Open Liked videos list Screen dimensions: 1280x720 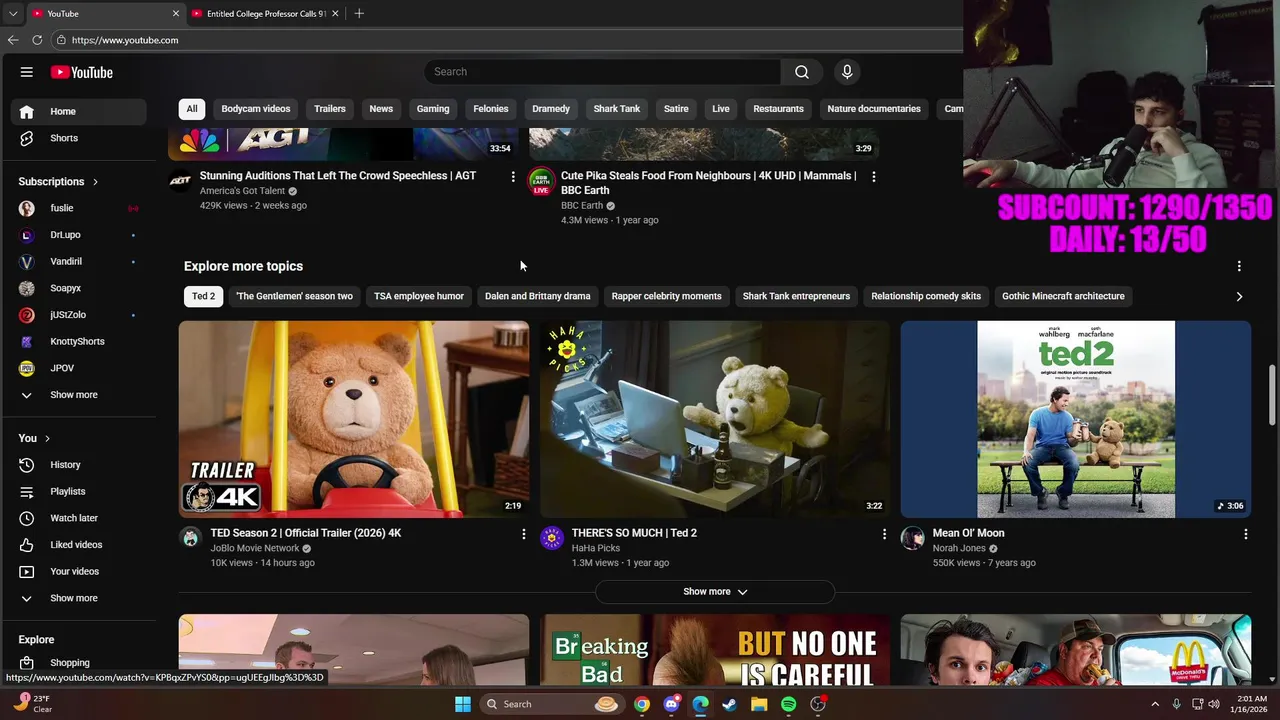(x=78, y=545)
